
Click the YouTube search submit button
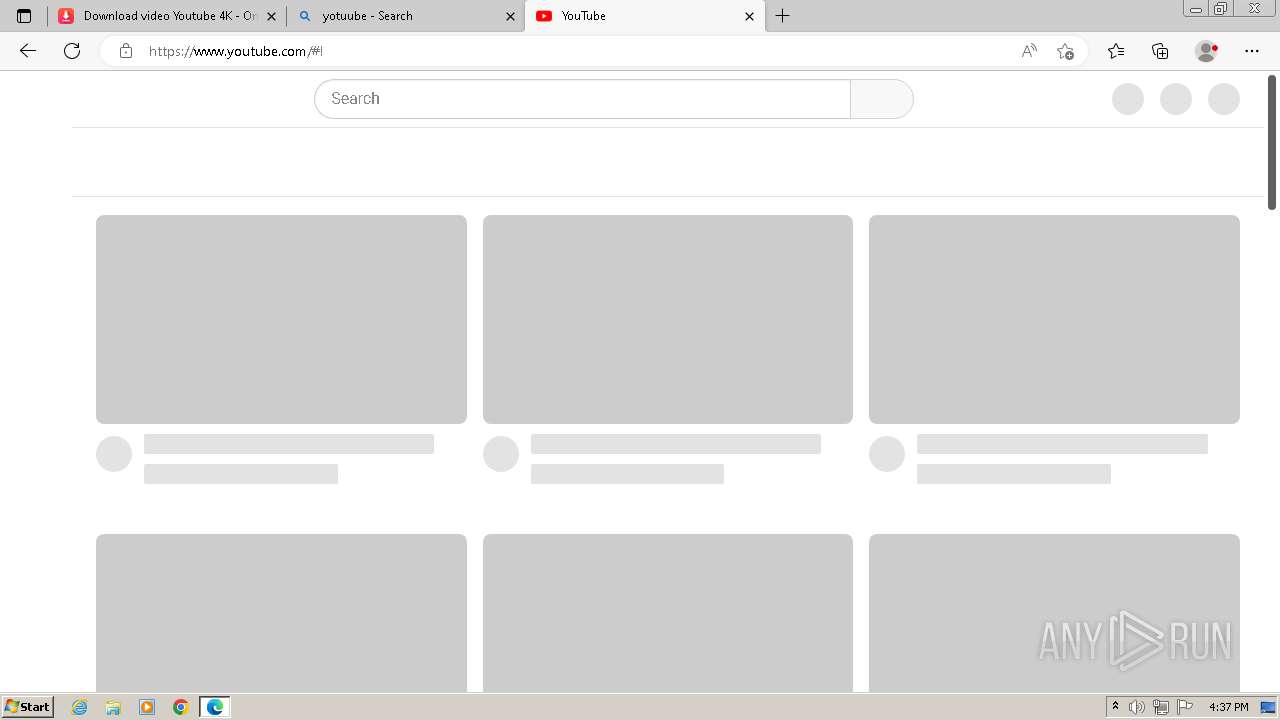(x=881, y=99)
